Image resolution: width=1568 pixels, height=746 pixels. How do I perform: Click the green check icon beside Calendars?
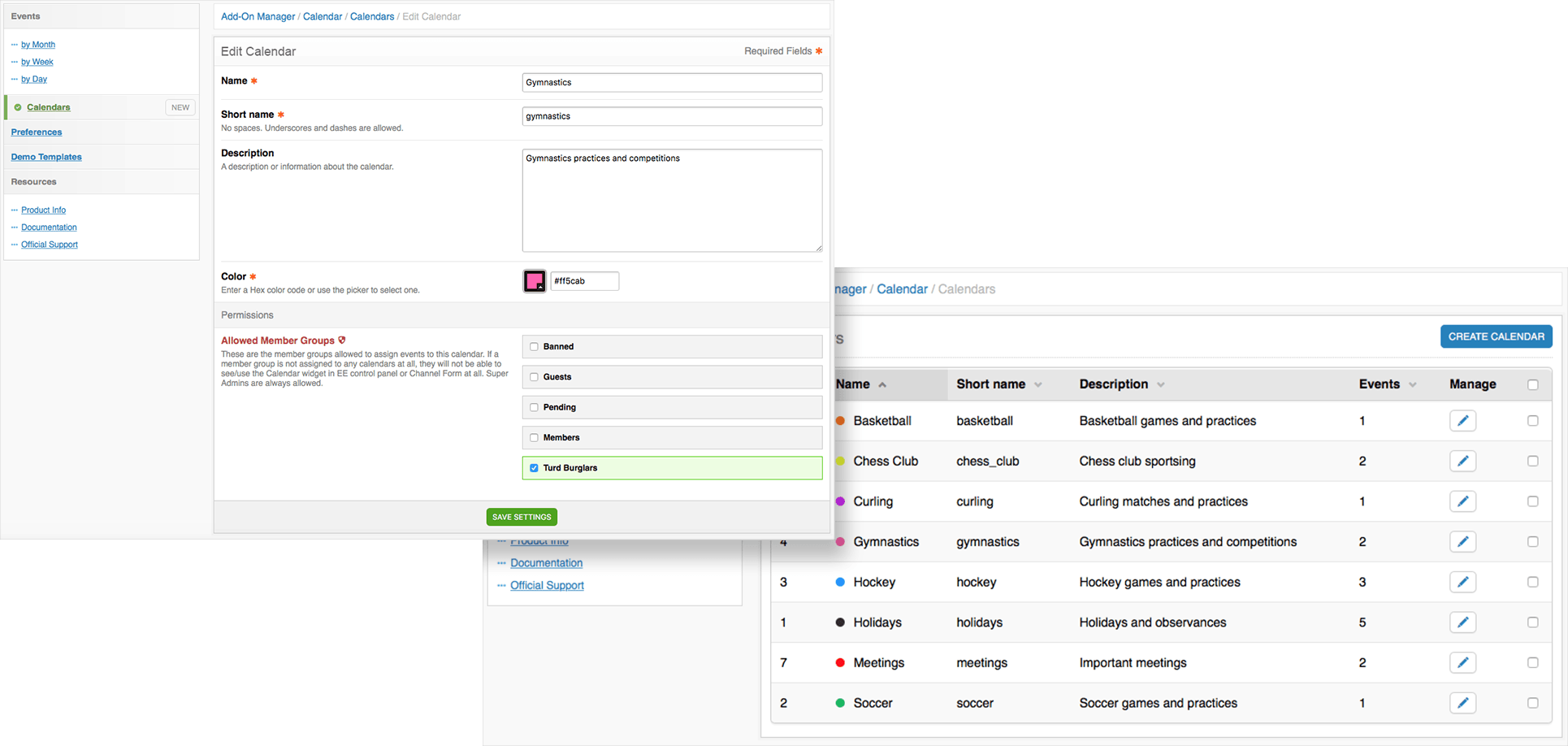click(18, 107)
